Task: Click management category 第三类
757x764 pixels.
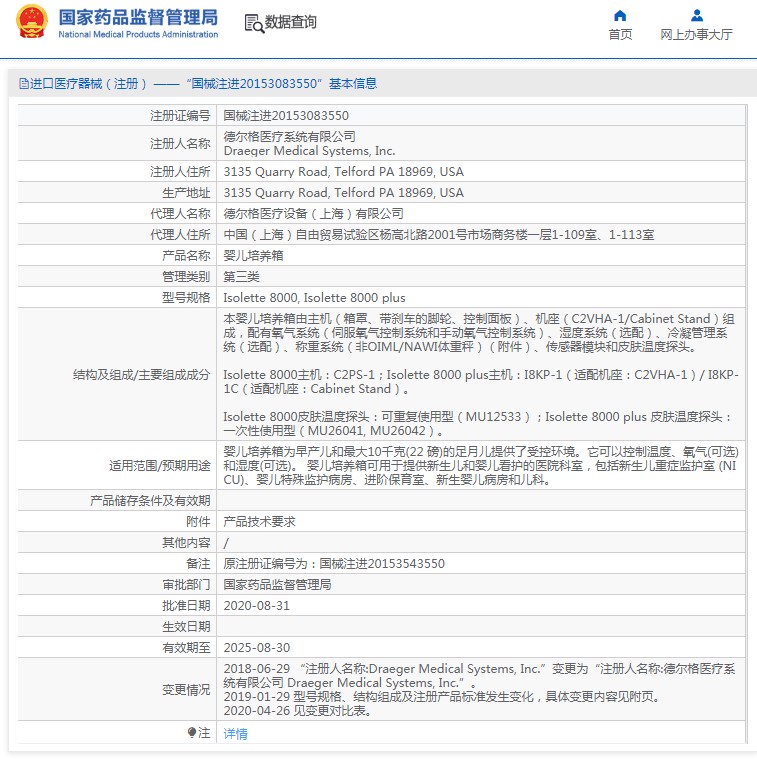Action: (241, 276)
